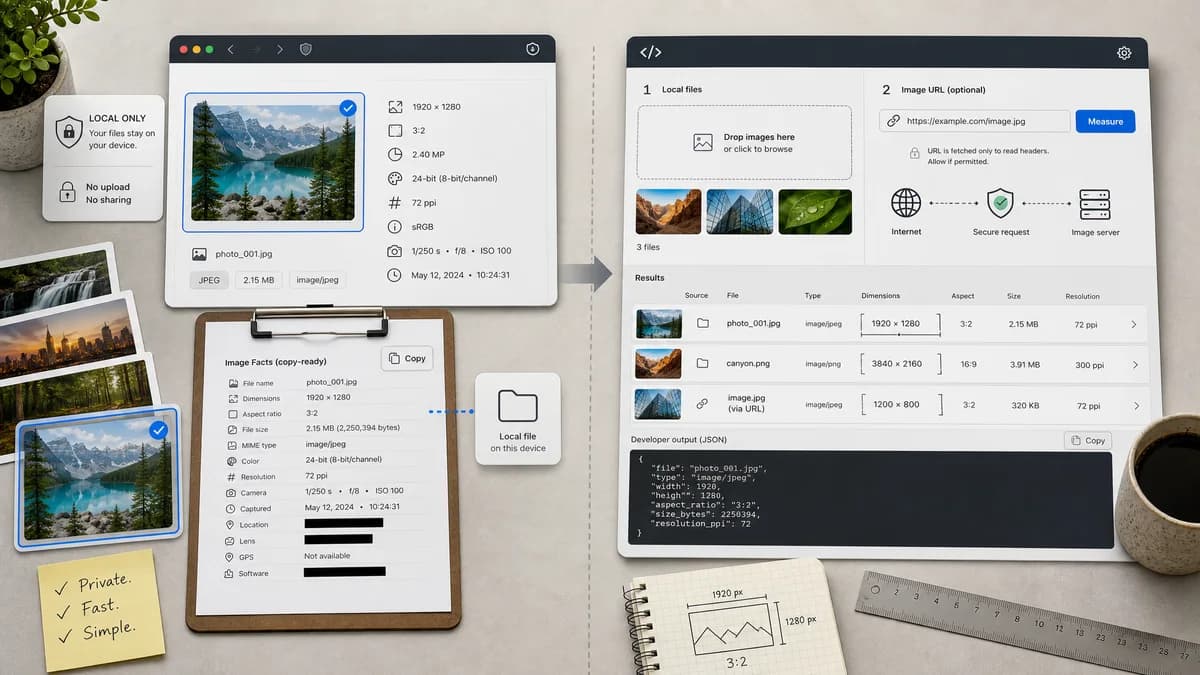Click the Aspect column header
This screenshot has width=1200, height=675.
pos(963,296)
